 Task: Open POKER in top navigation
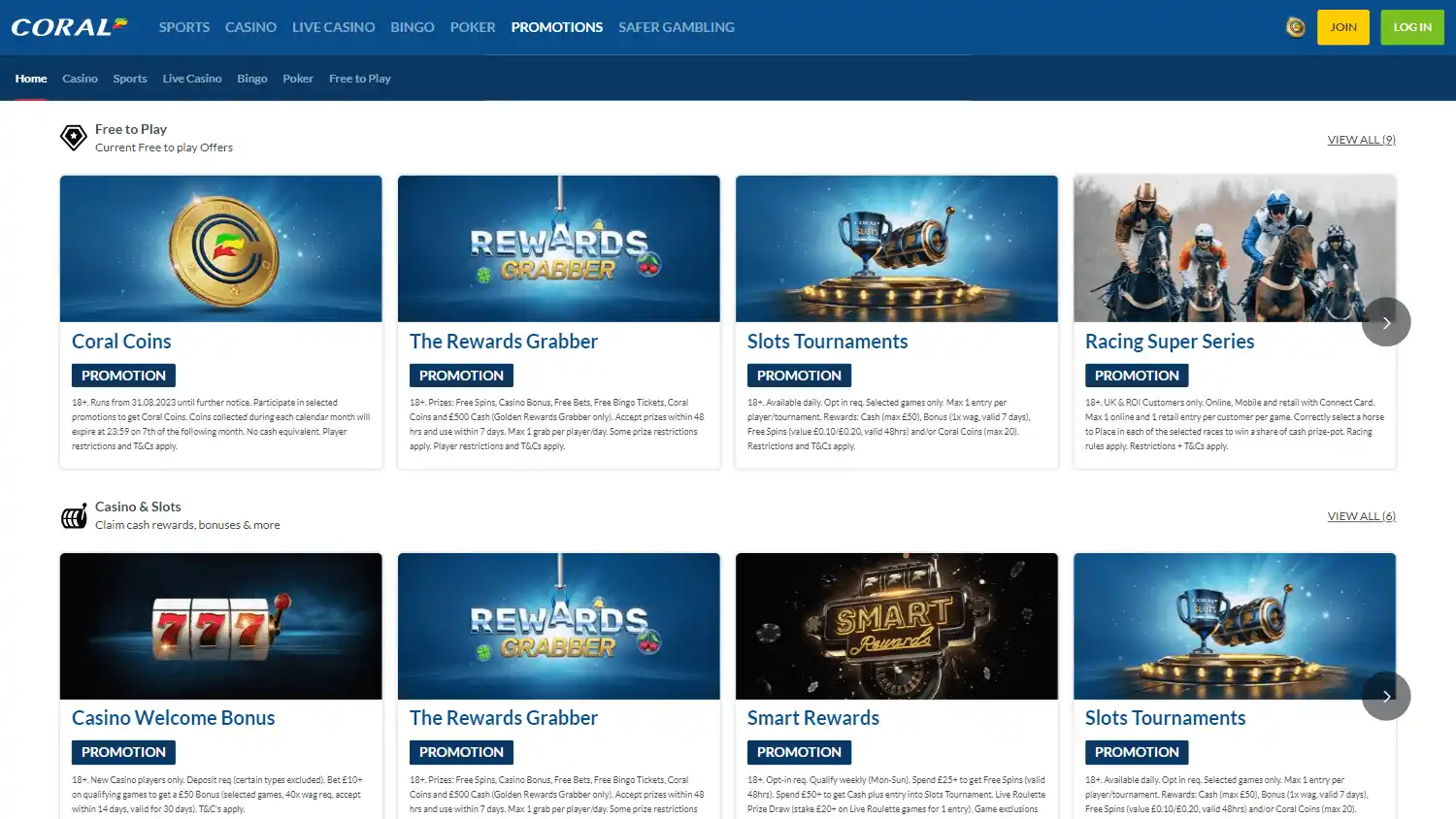coord(473,27)
